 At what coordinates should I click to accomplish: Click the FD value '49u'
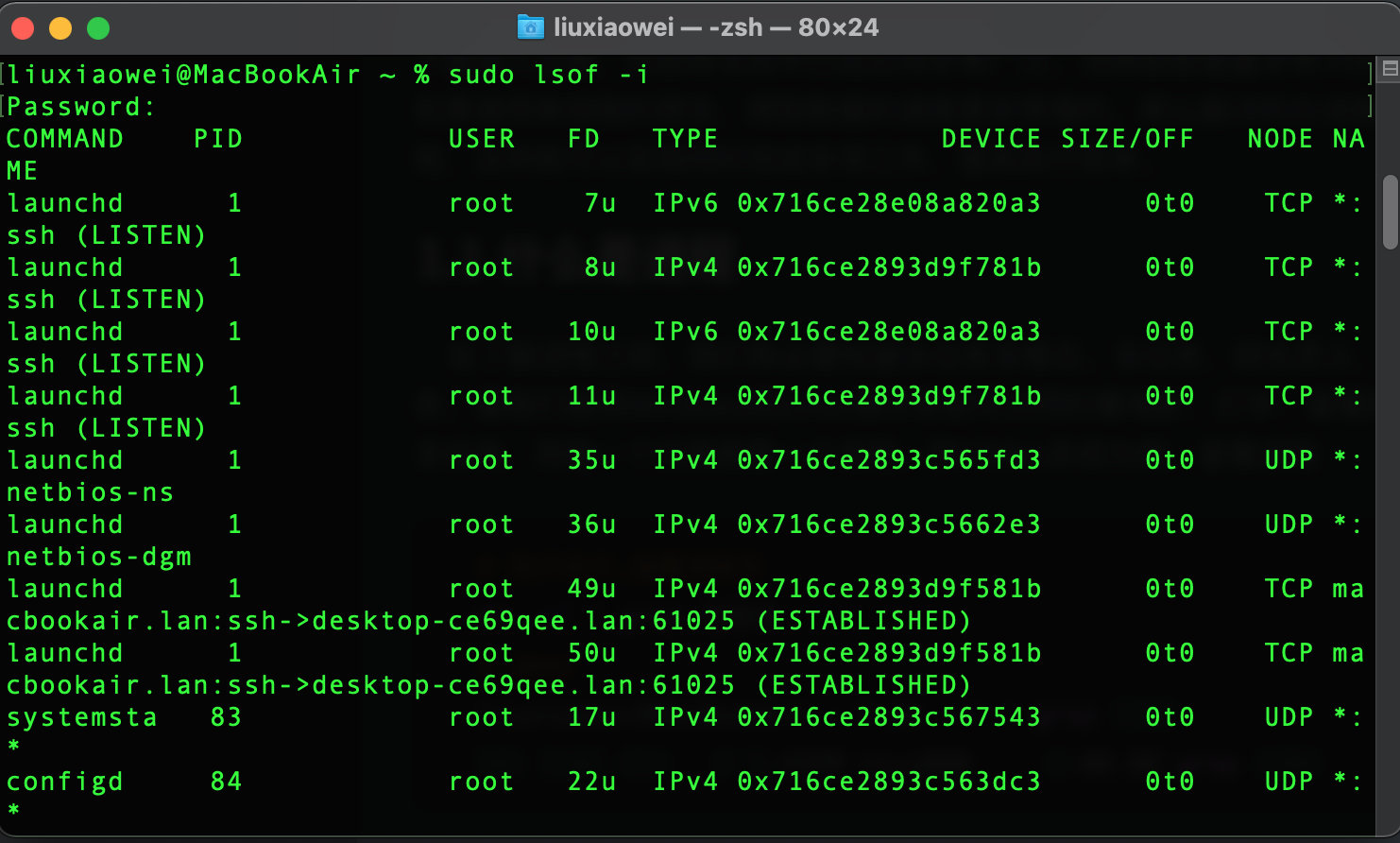[x=592, y=589]
